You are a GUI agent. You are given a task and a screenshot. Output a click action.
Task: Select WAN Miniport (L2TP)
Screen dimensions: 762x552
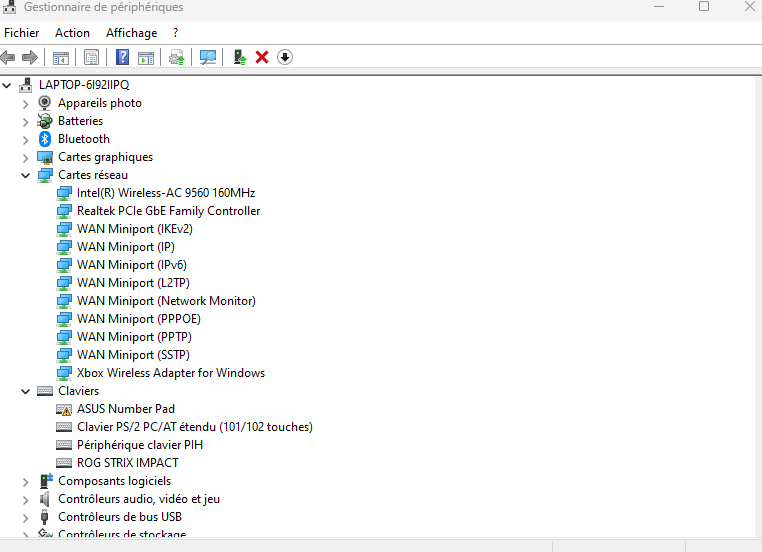click(x=133, y=283)
